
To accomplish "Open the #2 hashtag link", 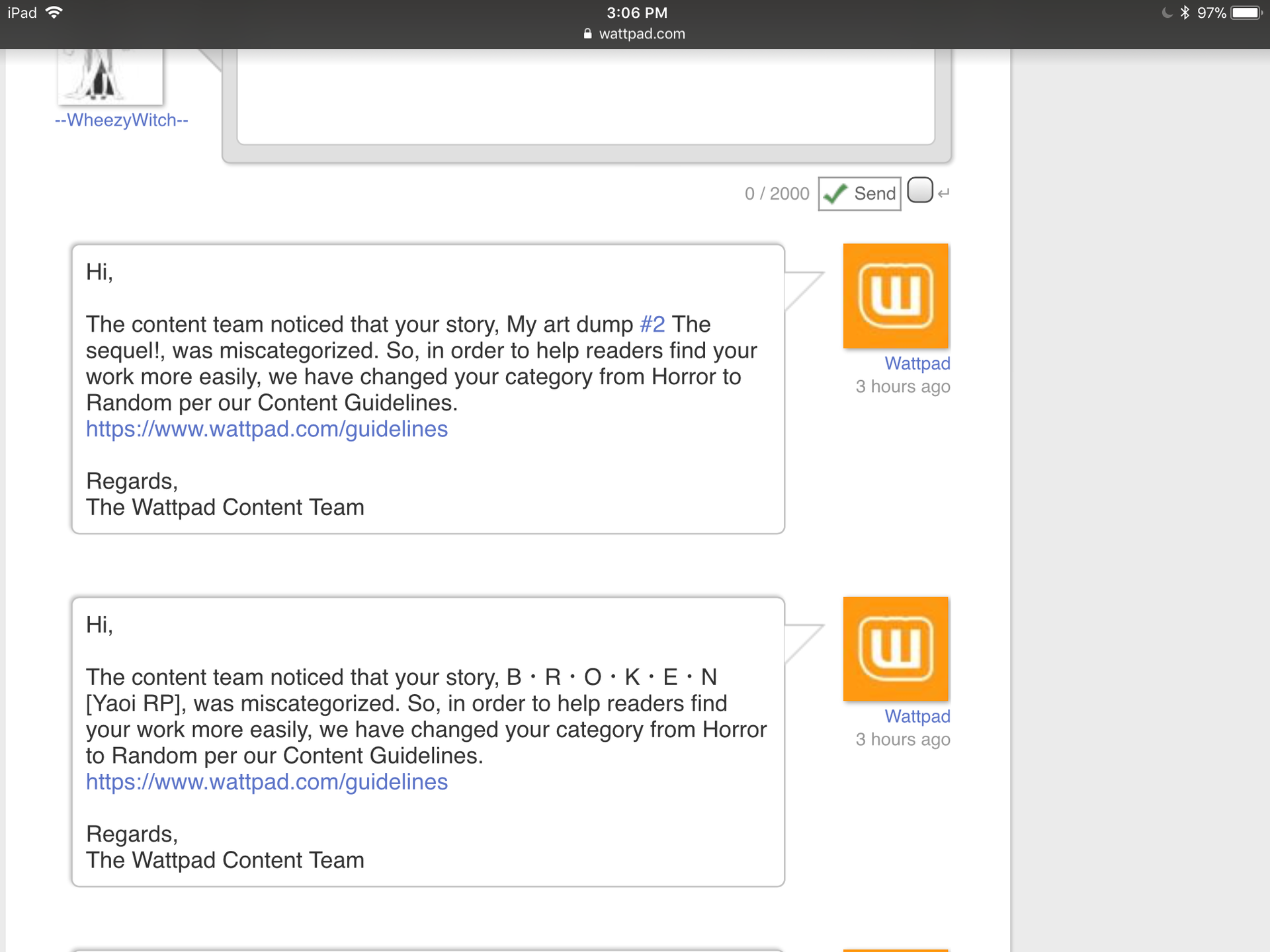I will (x=652, y=325).
